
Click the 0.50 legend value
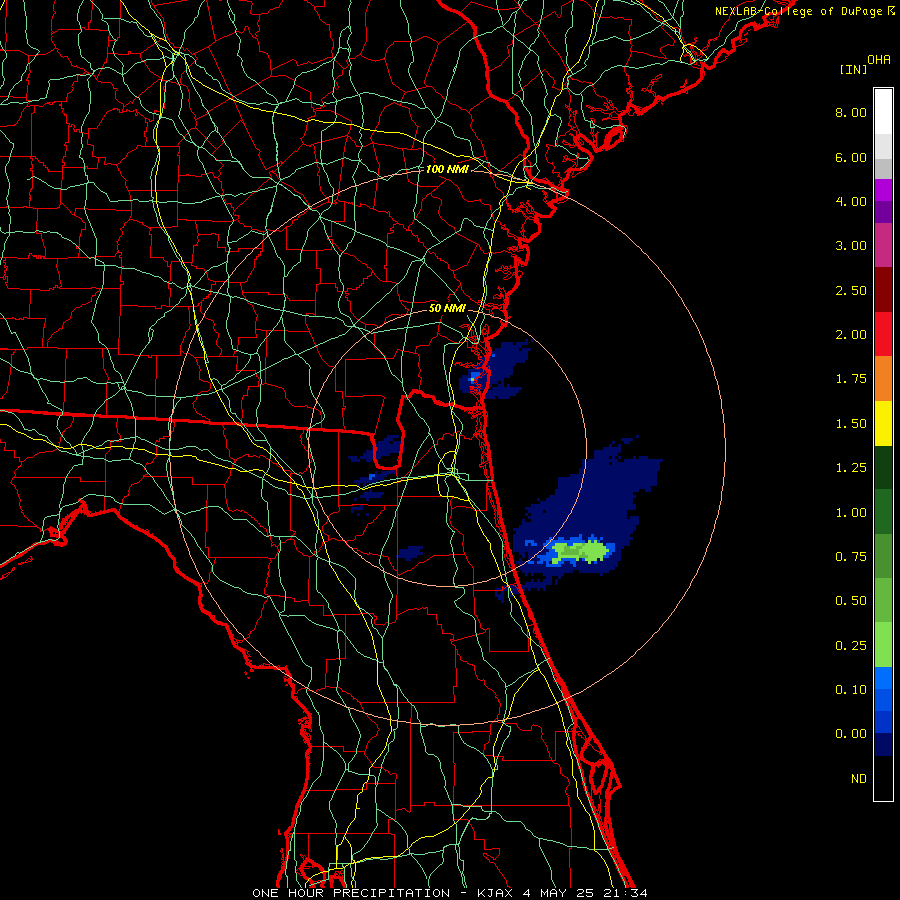(x=851, y=601)
